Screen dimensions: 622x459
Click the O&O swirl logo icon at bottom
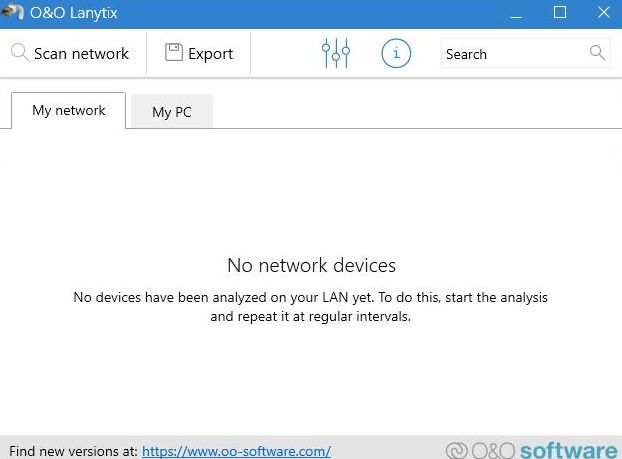pyautogui.click(x=457, y=451)
